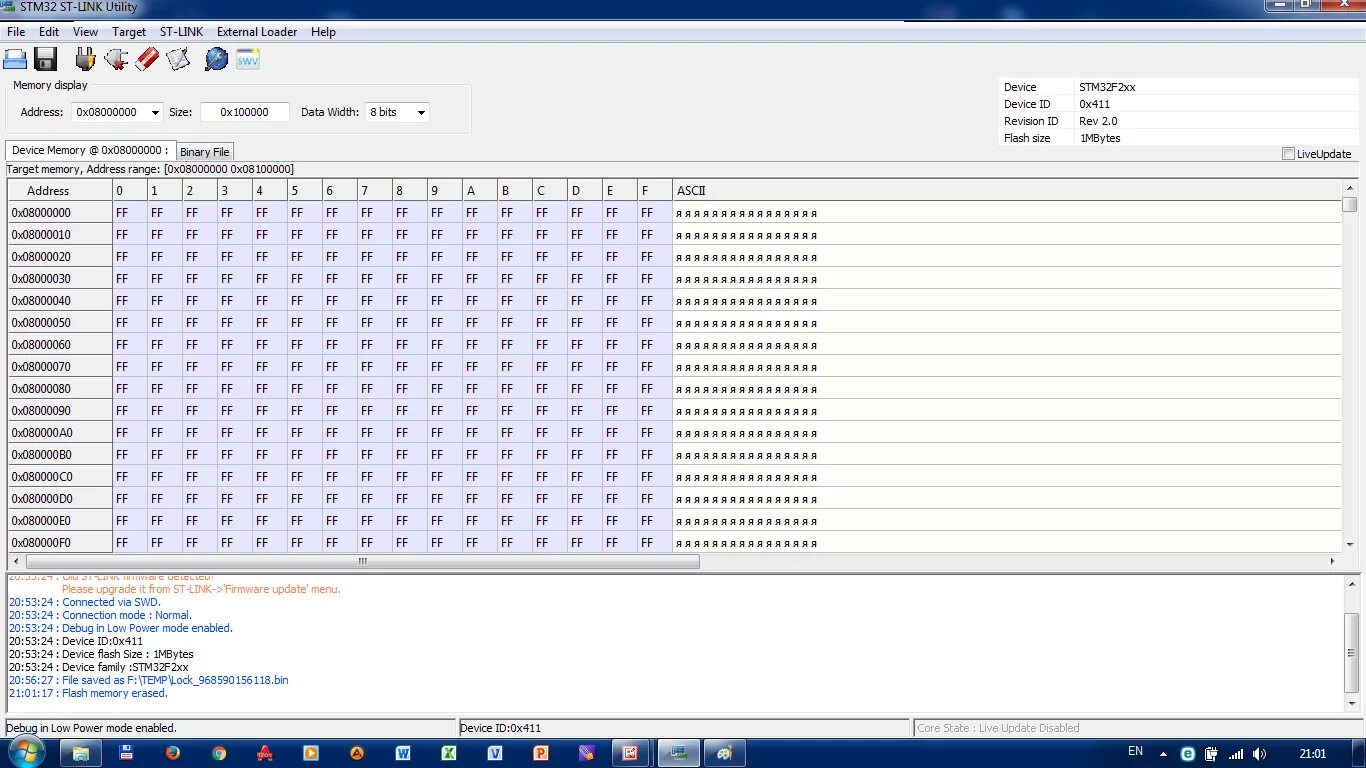Show hidden system tray icons
Screen dimensions: 1366x768
pyautogui.click(x=1163, y=754)
